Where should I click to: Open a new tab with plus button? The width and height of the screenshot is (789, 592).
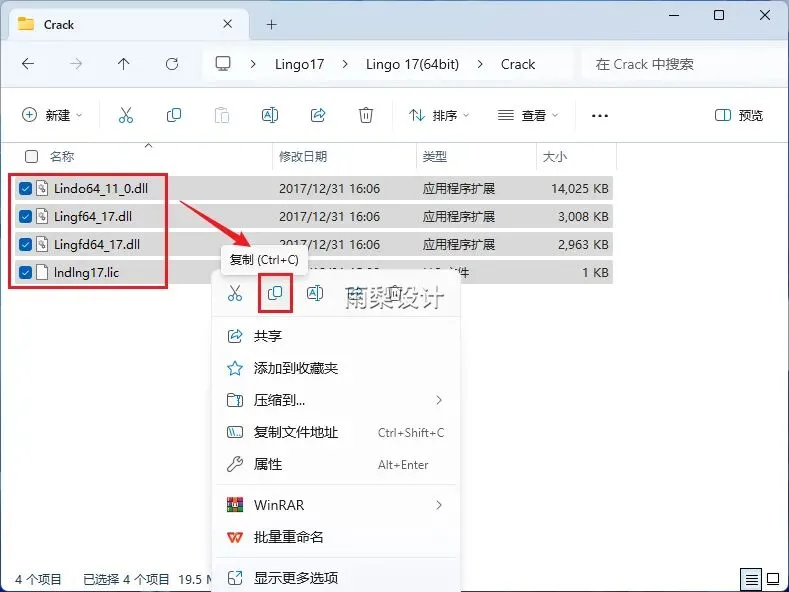(x=272, y=24)
